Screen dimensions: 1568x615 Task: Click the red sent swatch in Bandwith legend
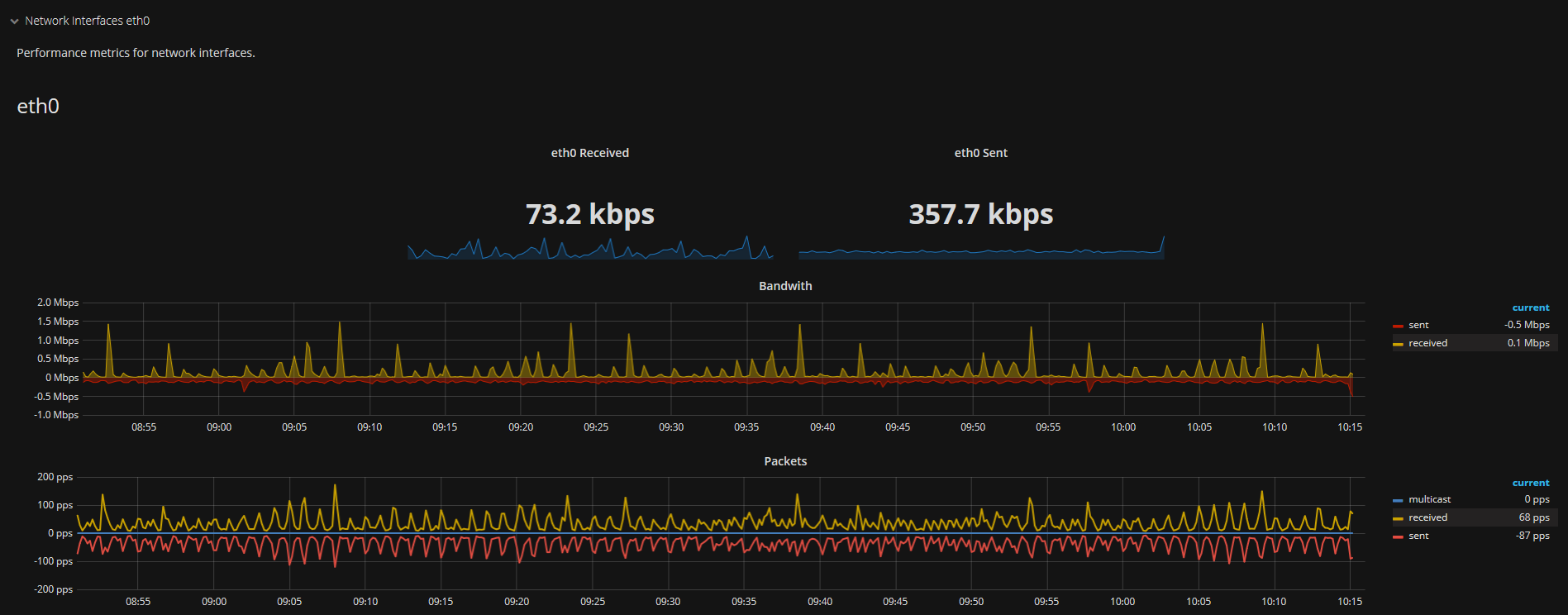tap(1398, 326)
